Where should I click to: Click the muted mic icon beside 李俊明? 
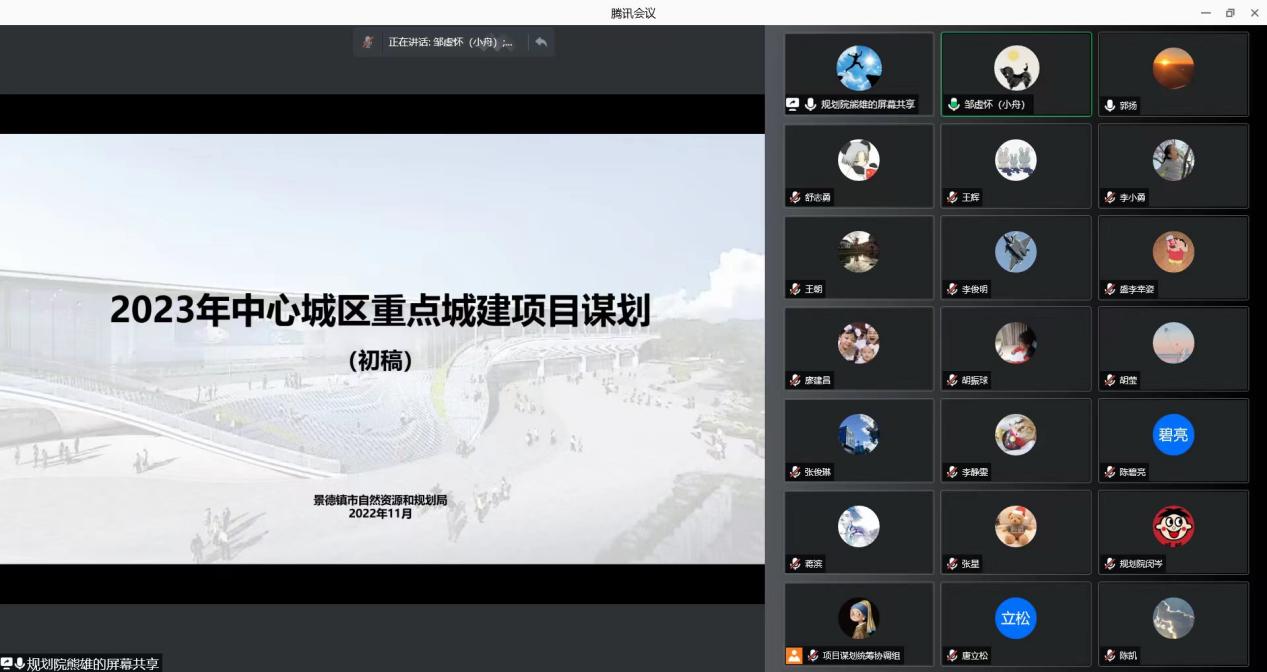click(953, 289)
